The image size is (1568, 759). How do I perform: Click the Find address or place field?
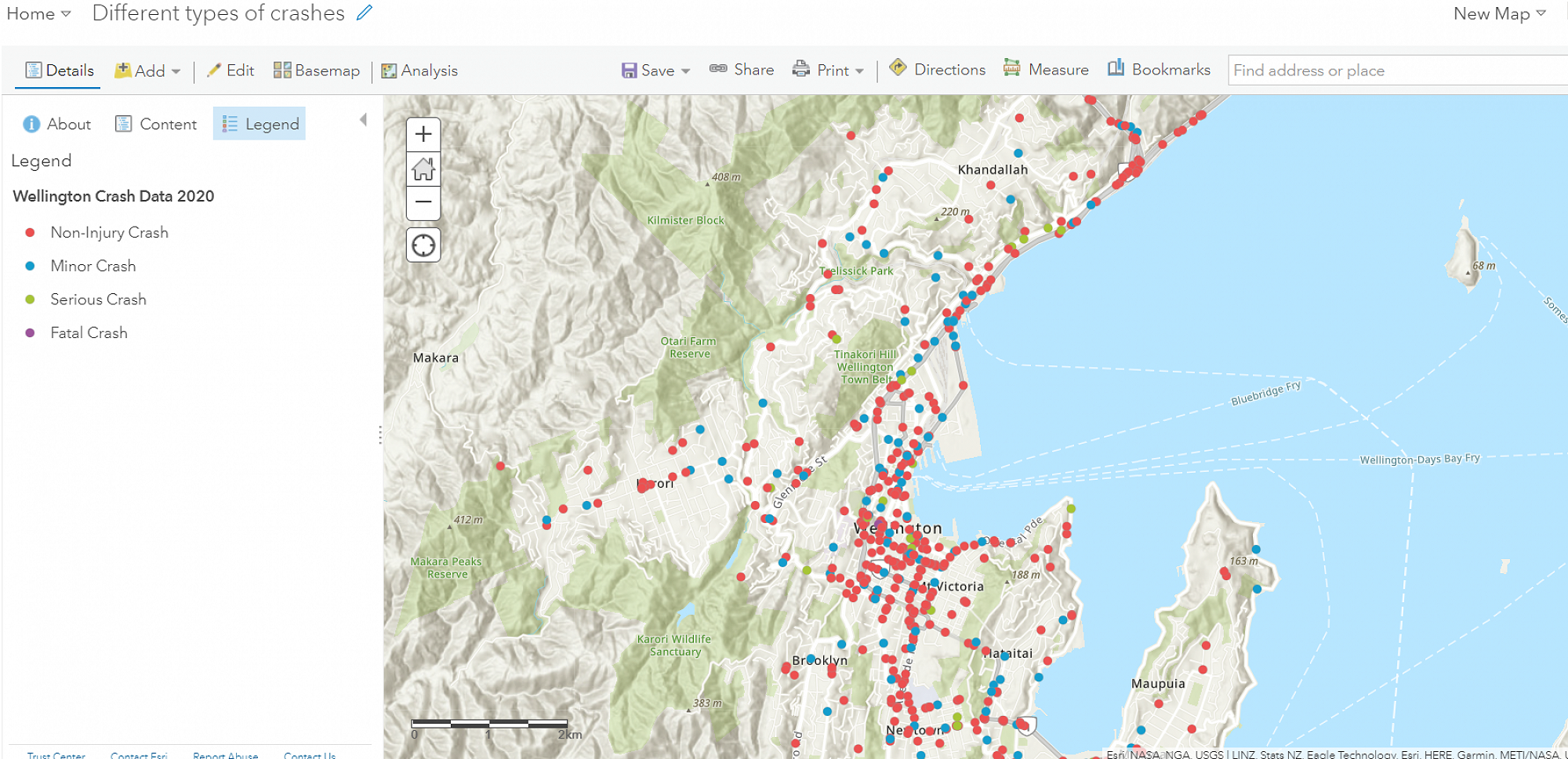(1396, 71)
